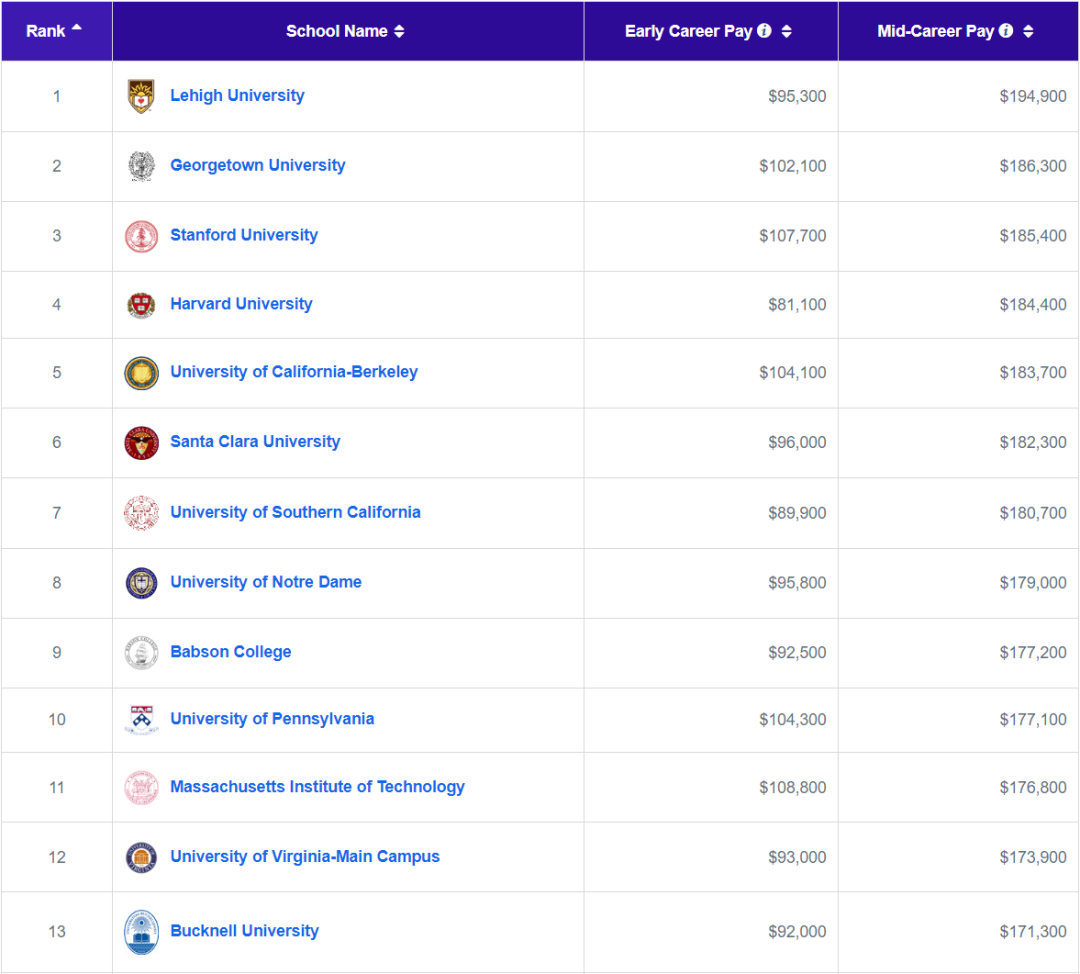1080x974 pixels.
Task: Click the UC Berkeley seal icon
Action: point(141,373)
